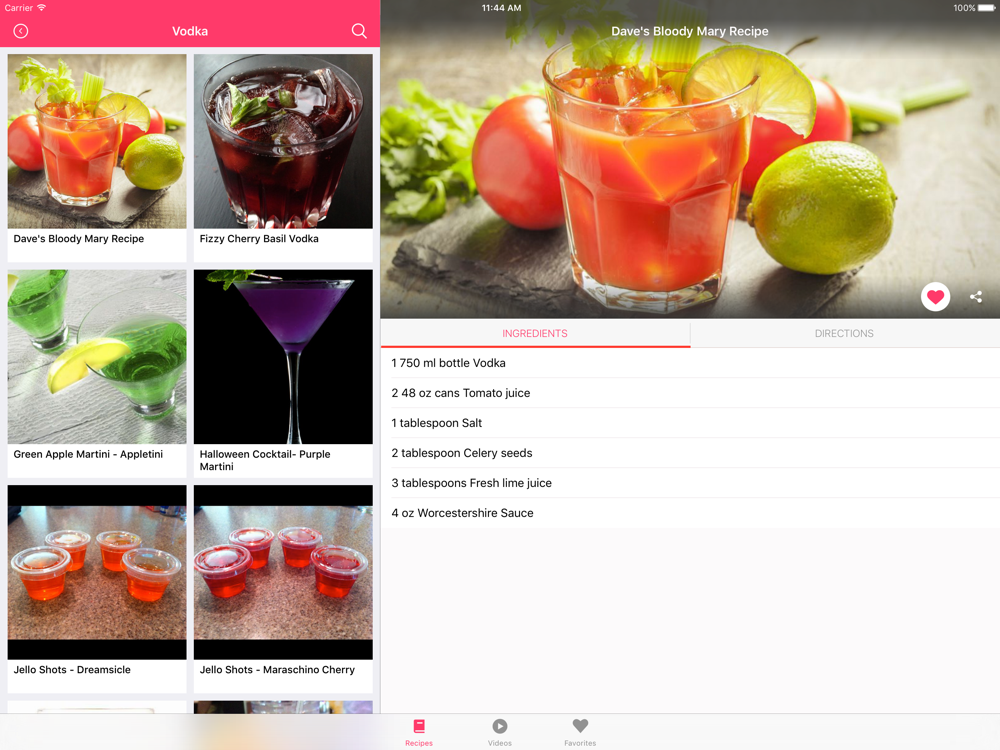The width and height of the screenshot is (1000, 750).
Task: Go back using the circled arrow icon
Action: tap(20, 31)
